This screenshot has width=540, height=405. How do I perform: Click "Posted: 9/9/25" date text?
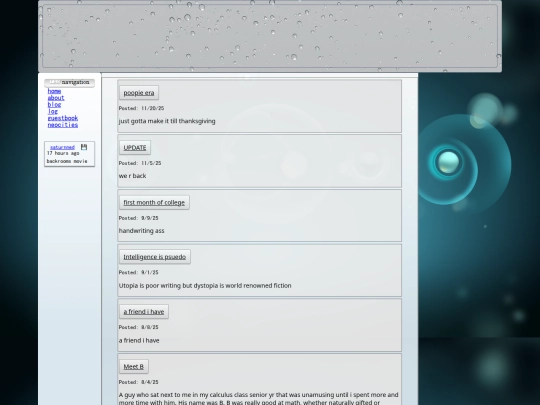pos(138,218)
